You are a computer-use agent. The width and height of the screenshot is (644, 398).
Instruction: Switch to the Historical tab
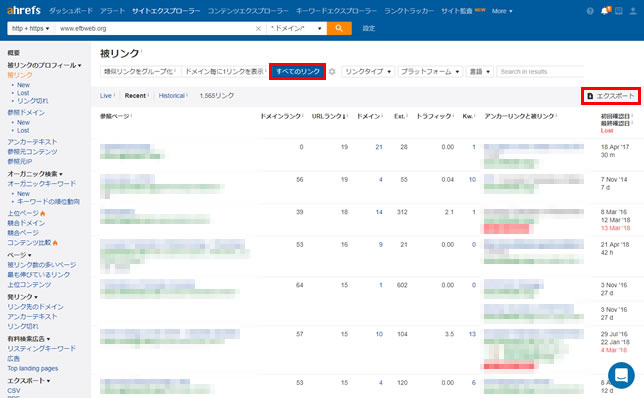(x=173, y=96)
